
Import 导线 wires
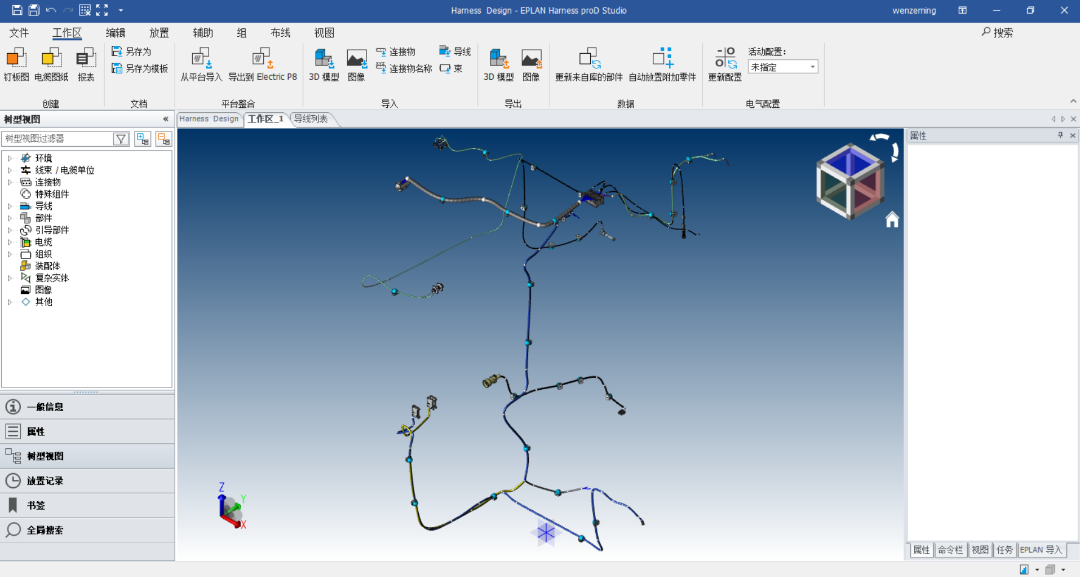(455, 52)
